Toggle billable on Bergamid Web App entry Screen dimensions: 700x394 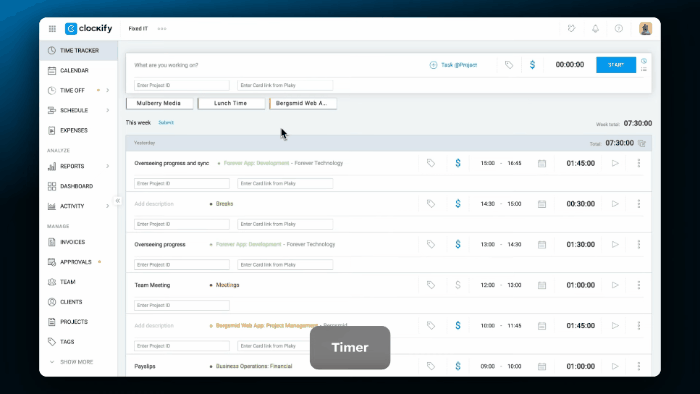click(458, 326)
